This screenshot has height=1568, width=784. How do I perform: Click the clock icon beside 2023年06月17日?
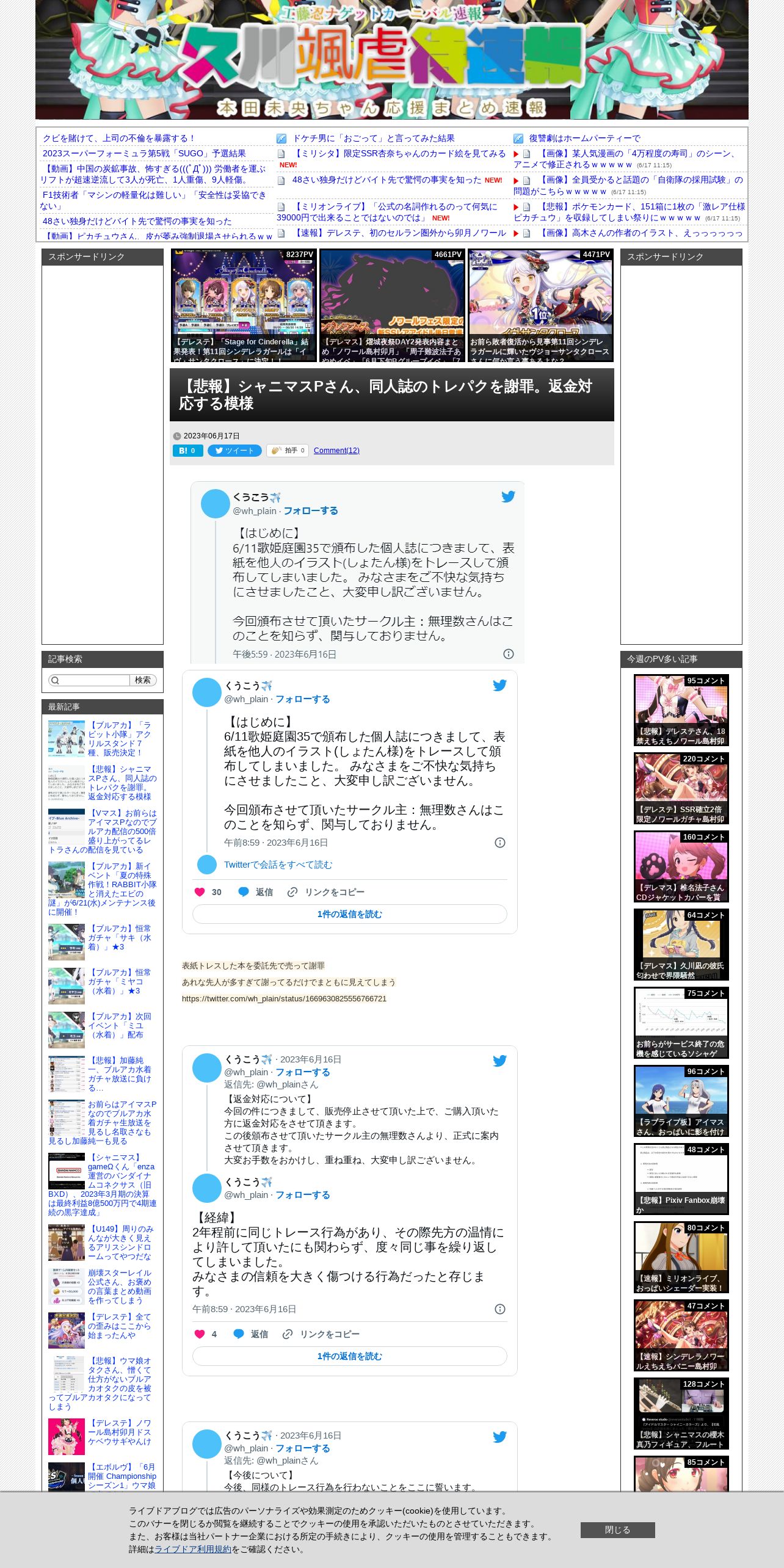pos(177,436)
